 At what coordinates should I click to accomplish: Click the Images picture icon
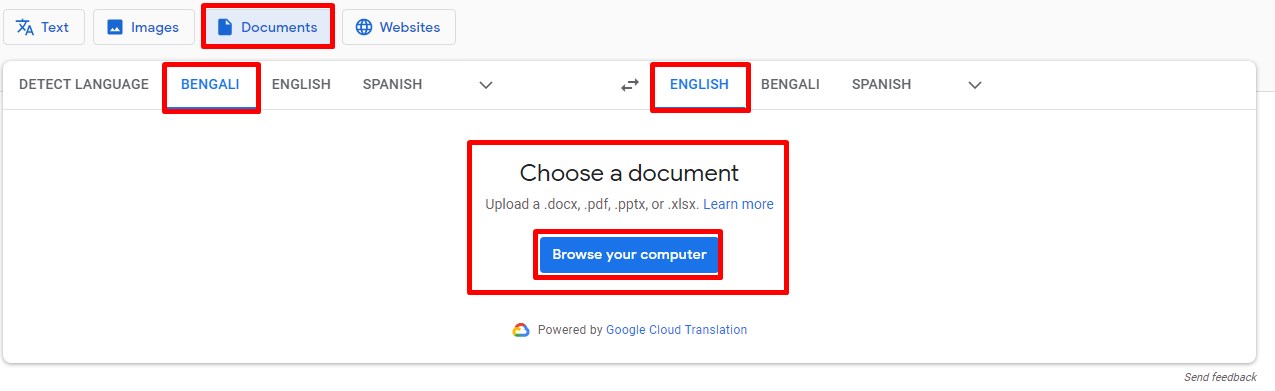point(115,28)
